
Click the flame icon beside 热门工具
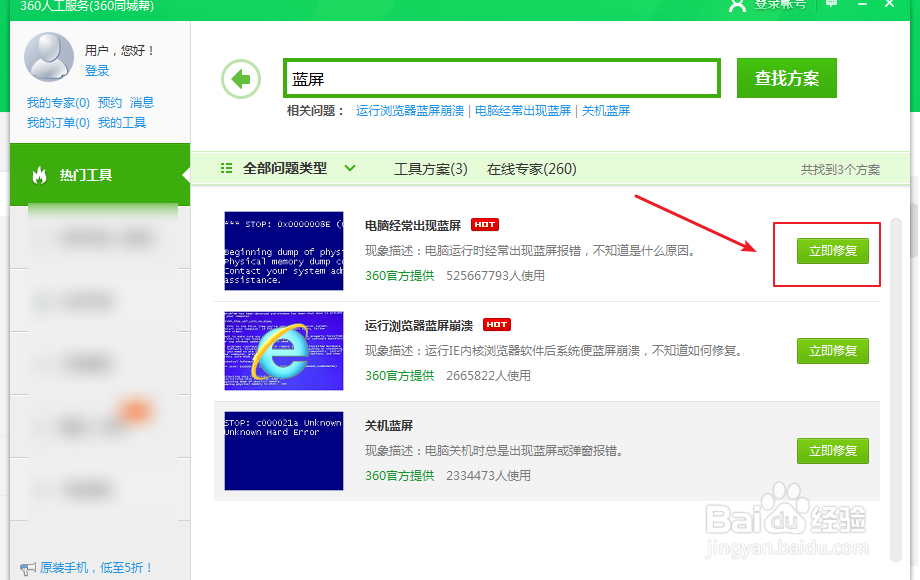(x=39, y=175)
